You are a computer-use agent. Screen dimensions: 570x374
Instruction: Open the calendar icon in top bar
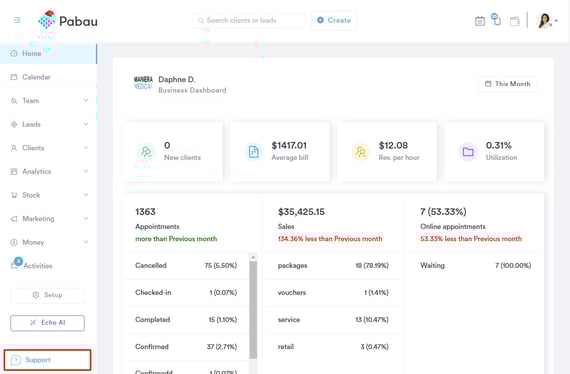[x=479, y=21]
